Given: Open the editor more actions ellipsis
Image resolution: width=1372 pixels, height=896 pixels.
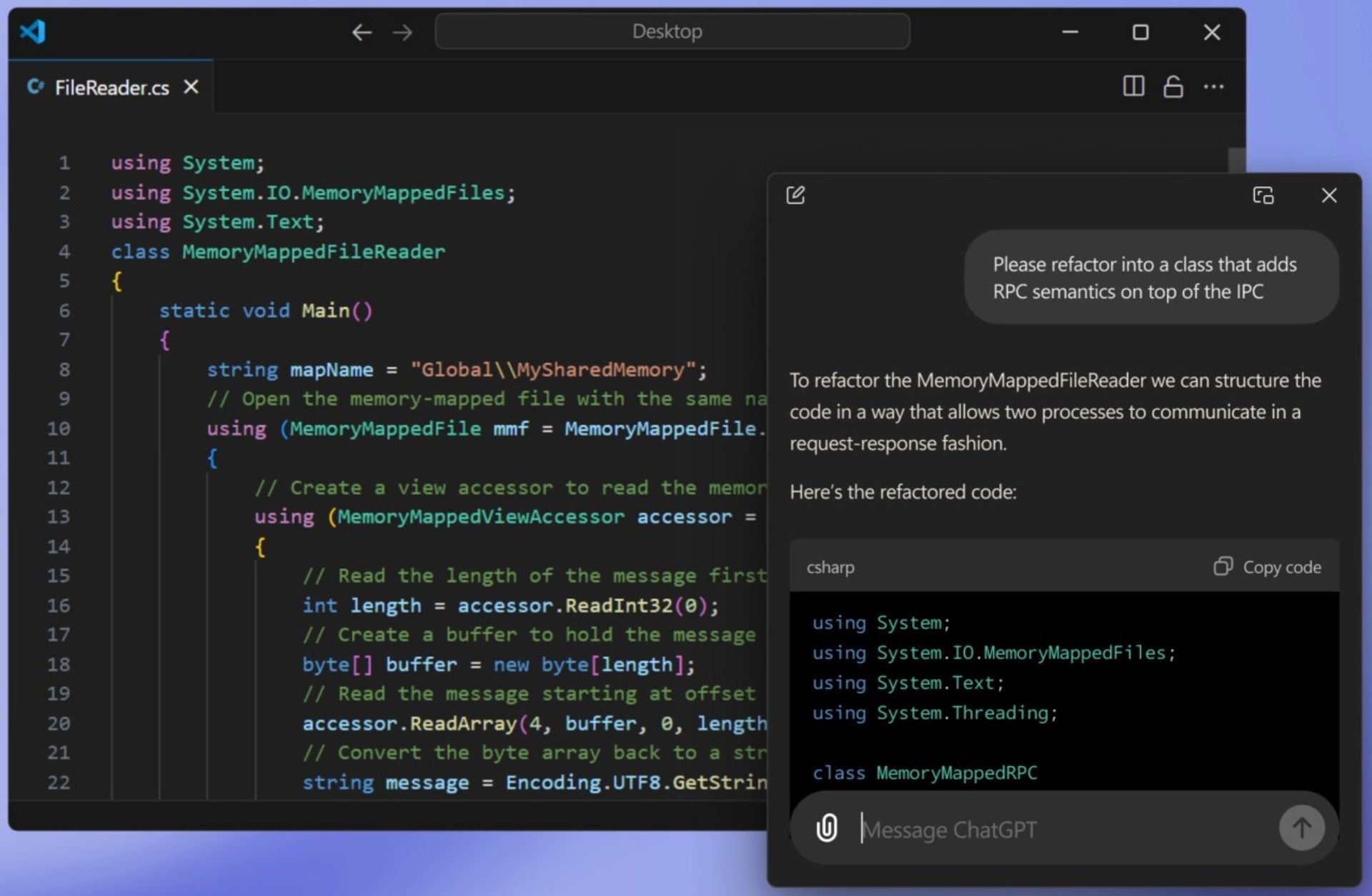Looking at the screenshot, I should click(1213, 86).
